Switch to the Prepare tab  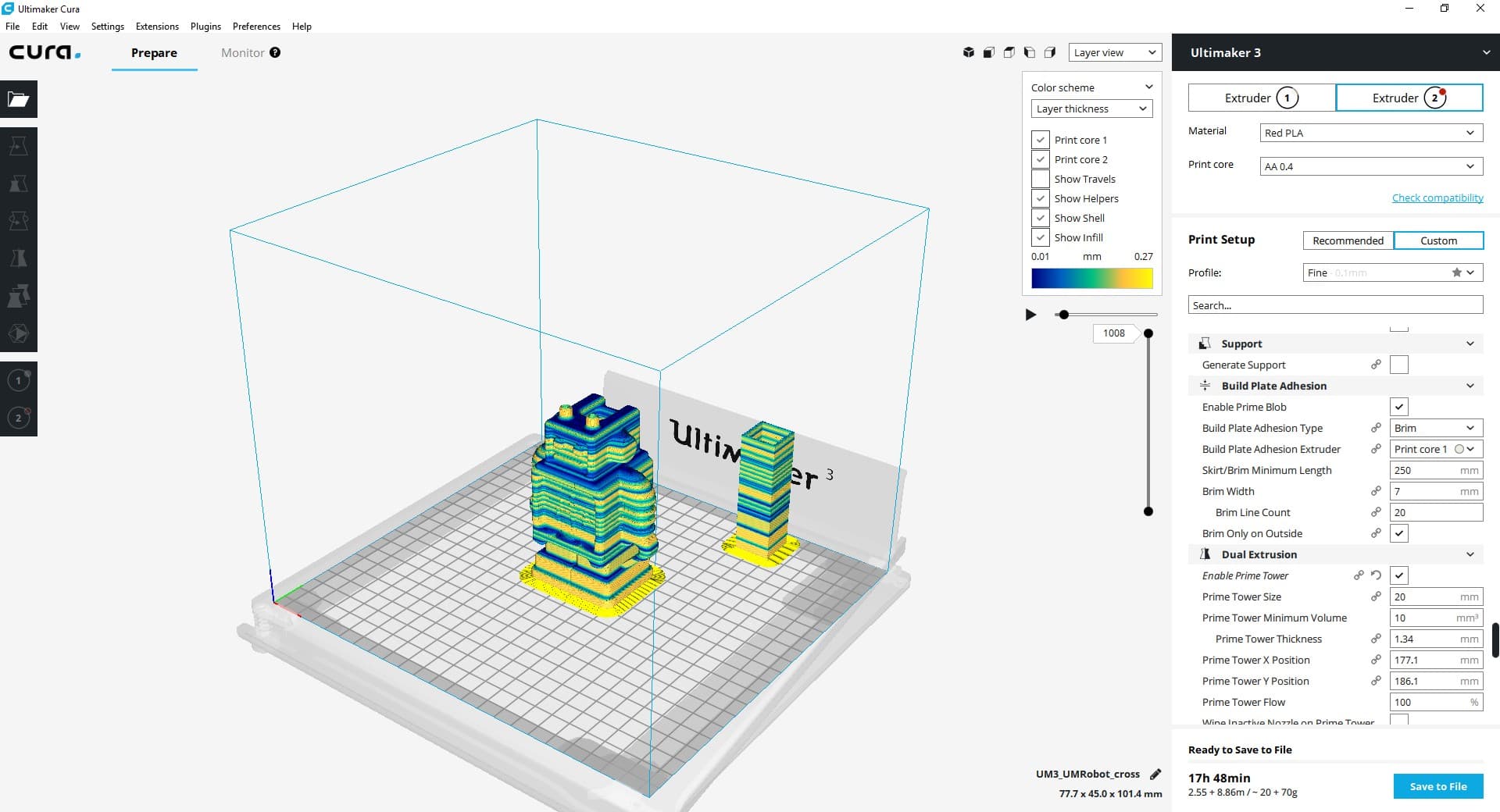154,52
